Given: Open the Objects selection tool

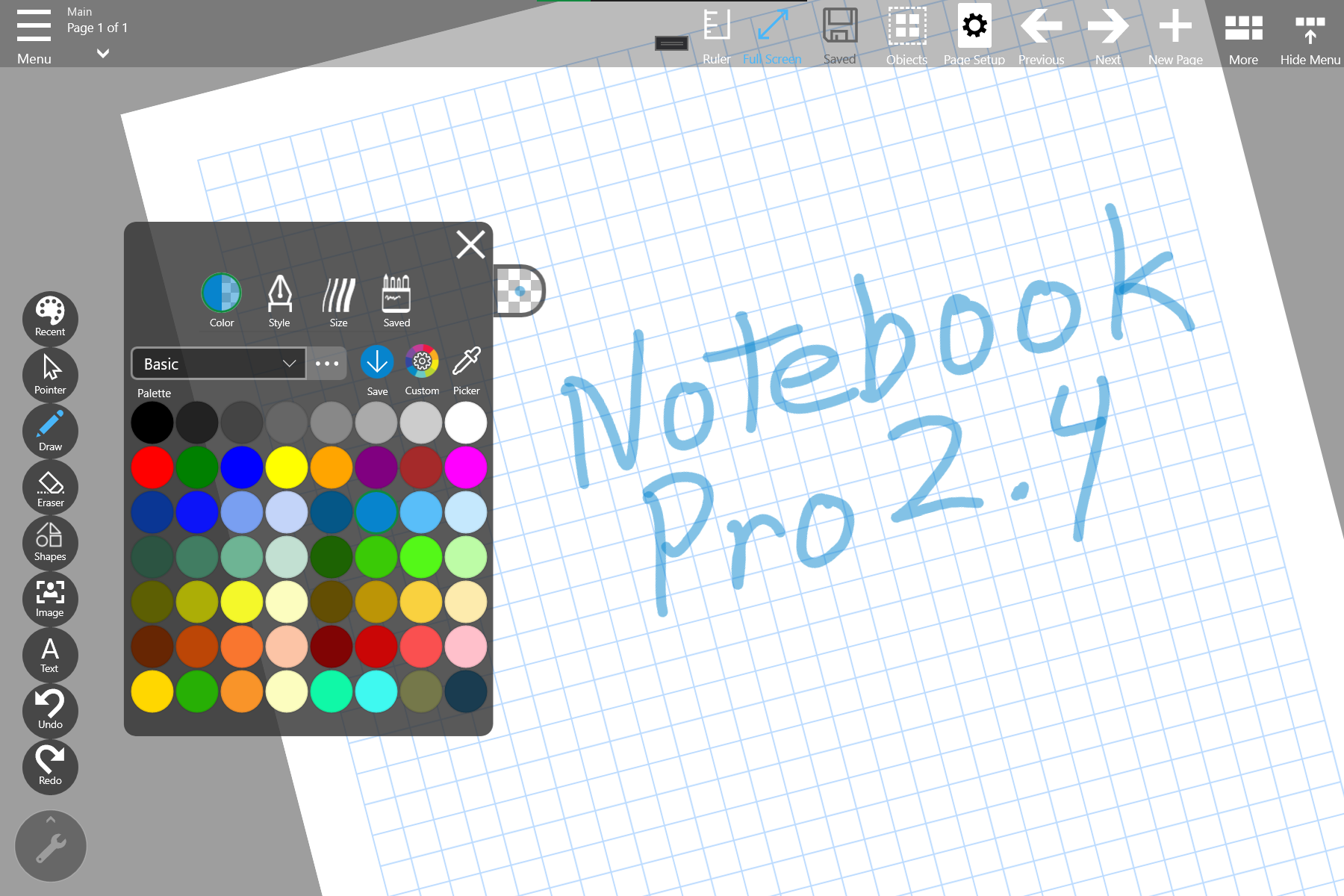Looking at the screenshot, I should (x=906, y=34).
